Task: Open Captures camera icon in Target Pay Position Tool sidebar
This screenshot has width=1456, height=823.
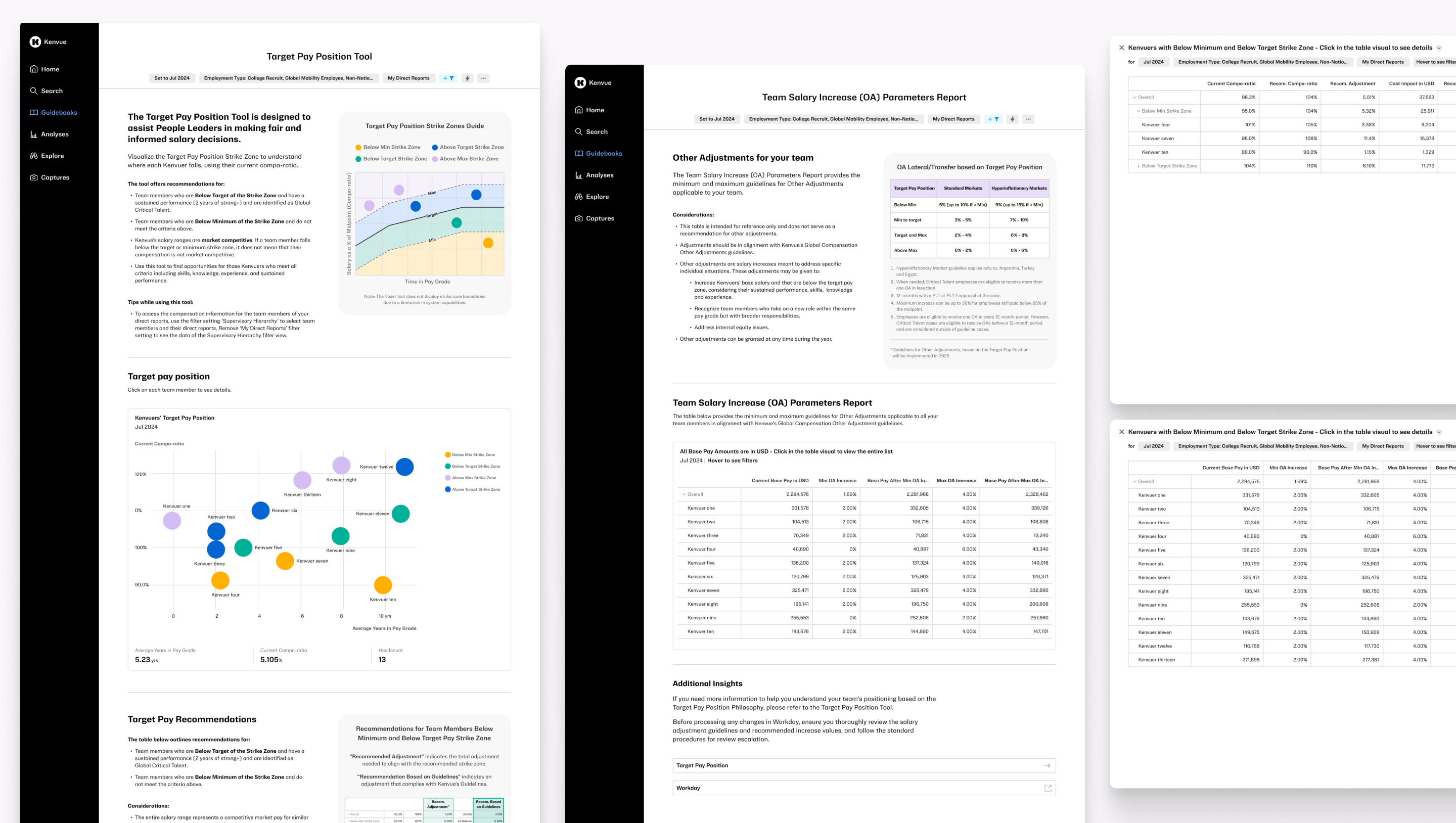Action: (x=34, y=177)
